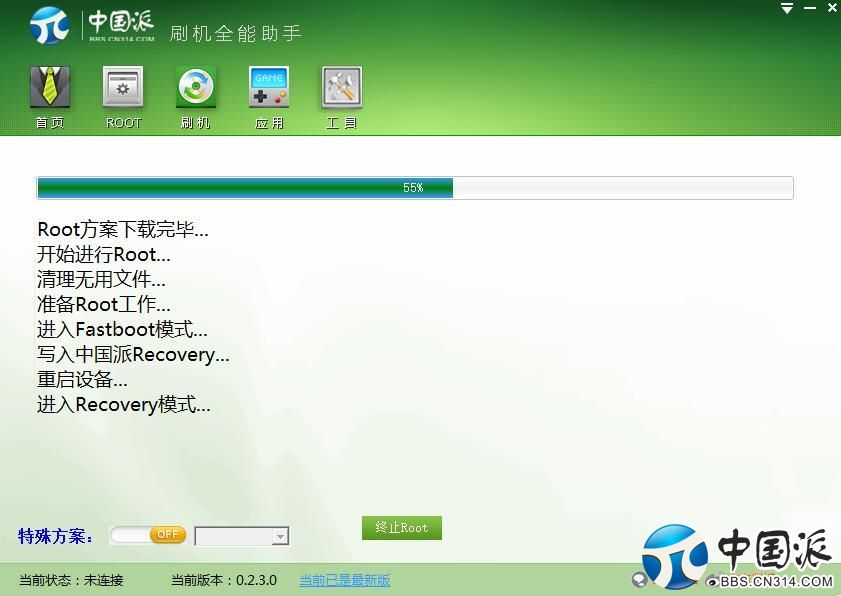
Task: Select the '重启设备...' log line
Action: pos(82,380)
